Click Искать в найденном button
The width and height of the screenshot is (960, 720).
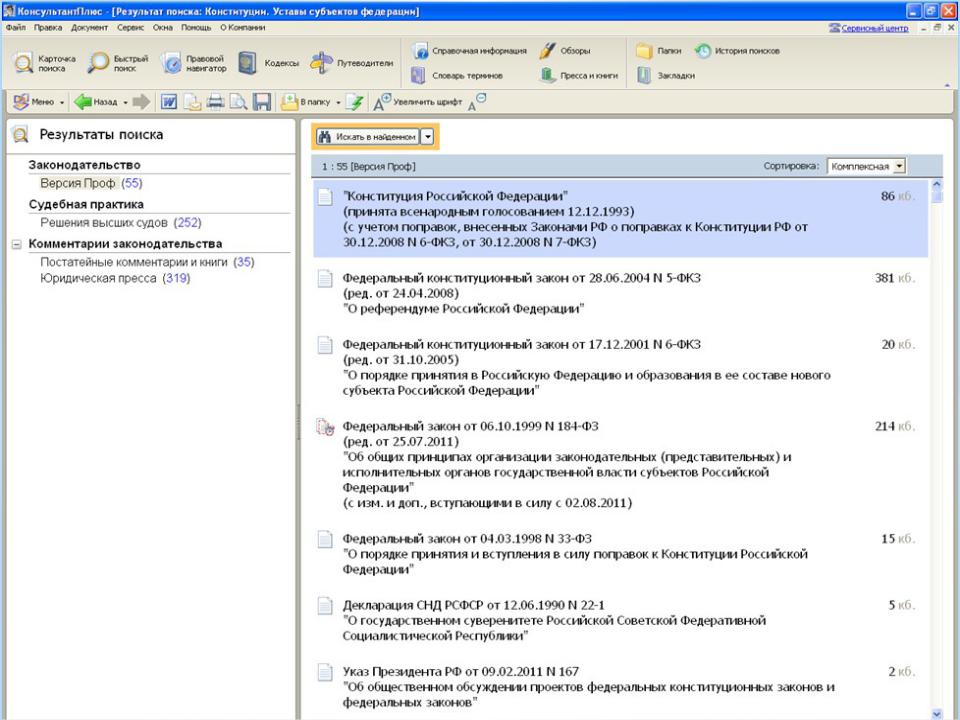tap(367, 137)
